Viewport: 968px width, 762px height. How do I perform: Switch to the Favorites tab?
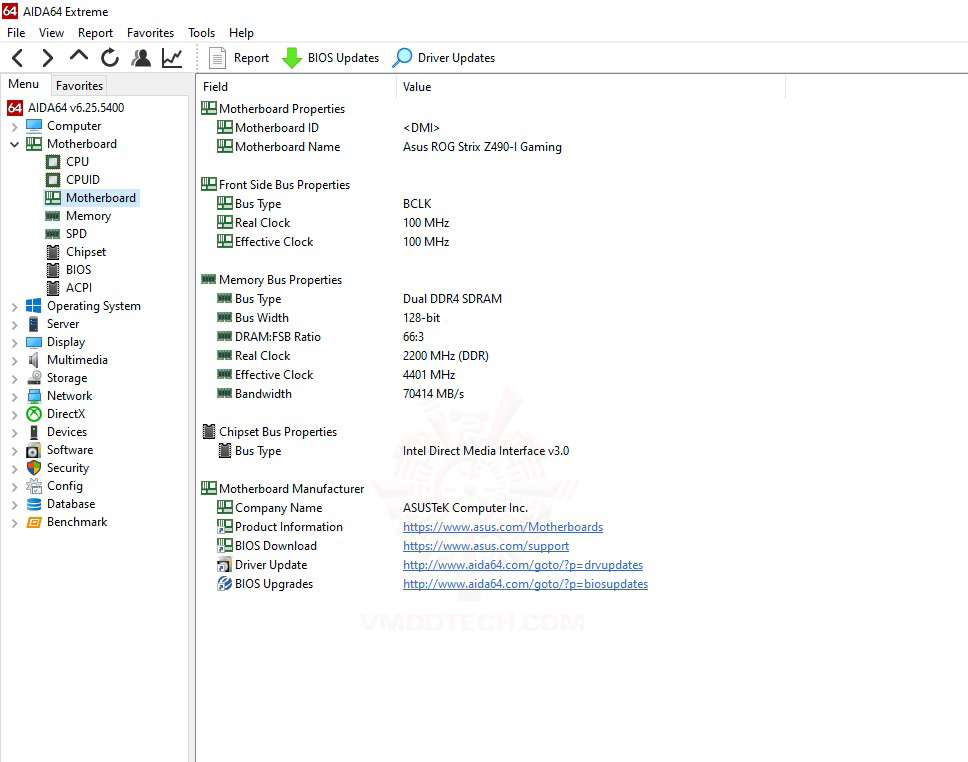click(79, 85)
